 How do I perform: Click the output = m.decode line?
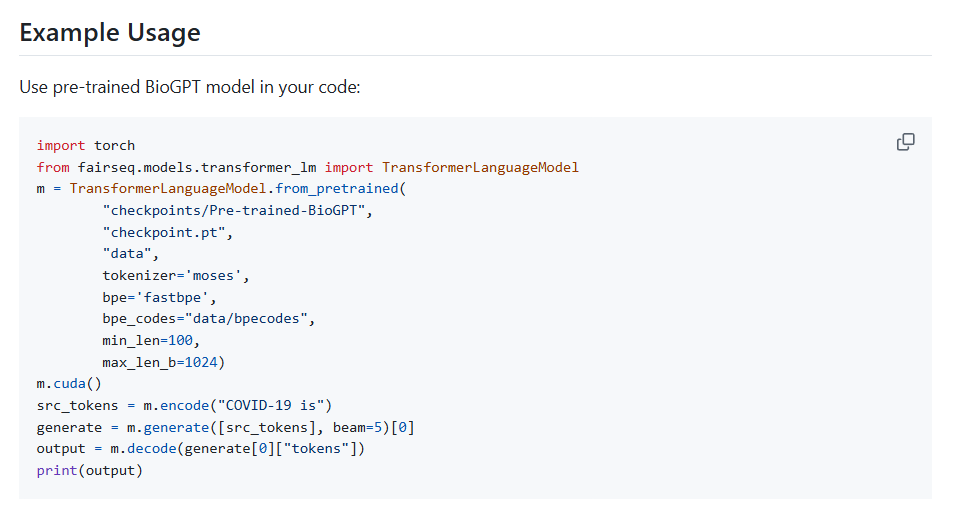(x=200, y=449)
